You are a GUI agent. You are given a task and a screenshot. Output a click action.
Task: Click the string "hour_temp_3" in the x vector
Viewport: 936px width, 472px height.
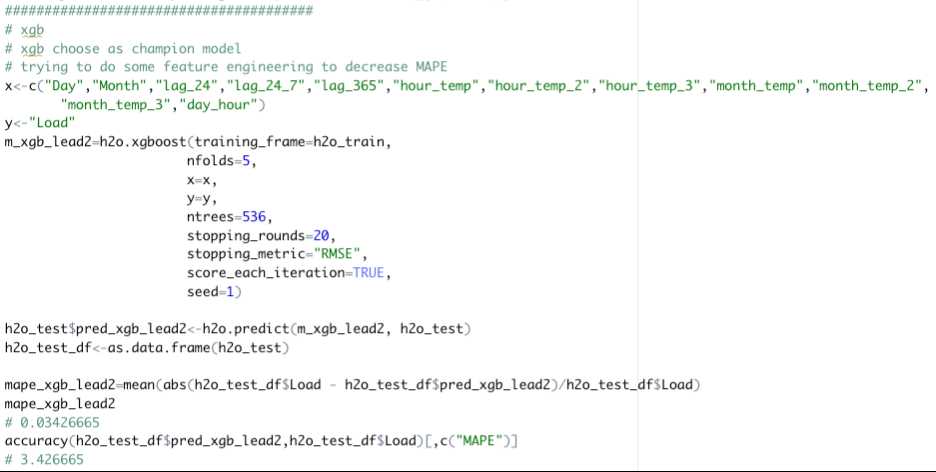(650, 86)
